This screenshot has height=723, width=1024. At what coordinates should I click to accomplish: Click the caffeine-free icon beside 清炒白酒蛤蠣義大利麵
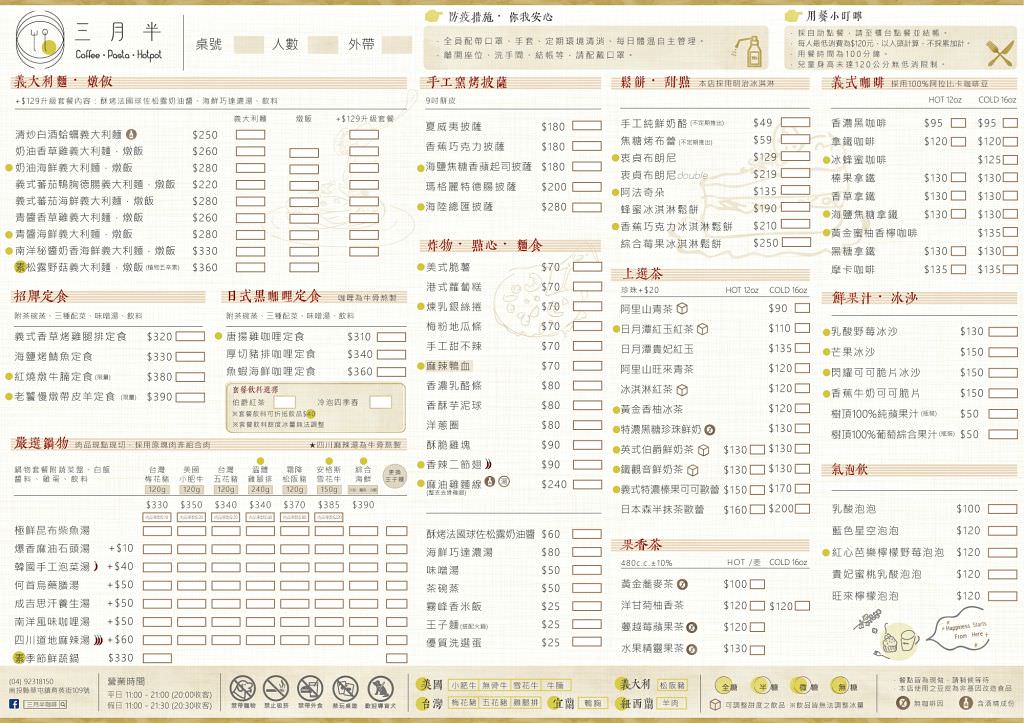[131, 135]
